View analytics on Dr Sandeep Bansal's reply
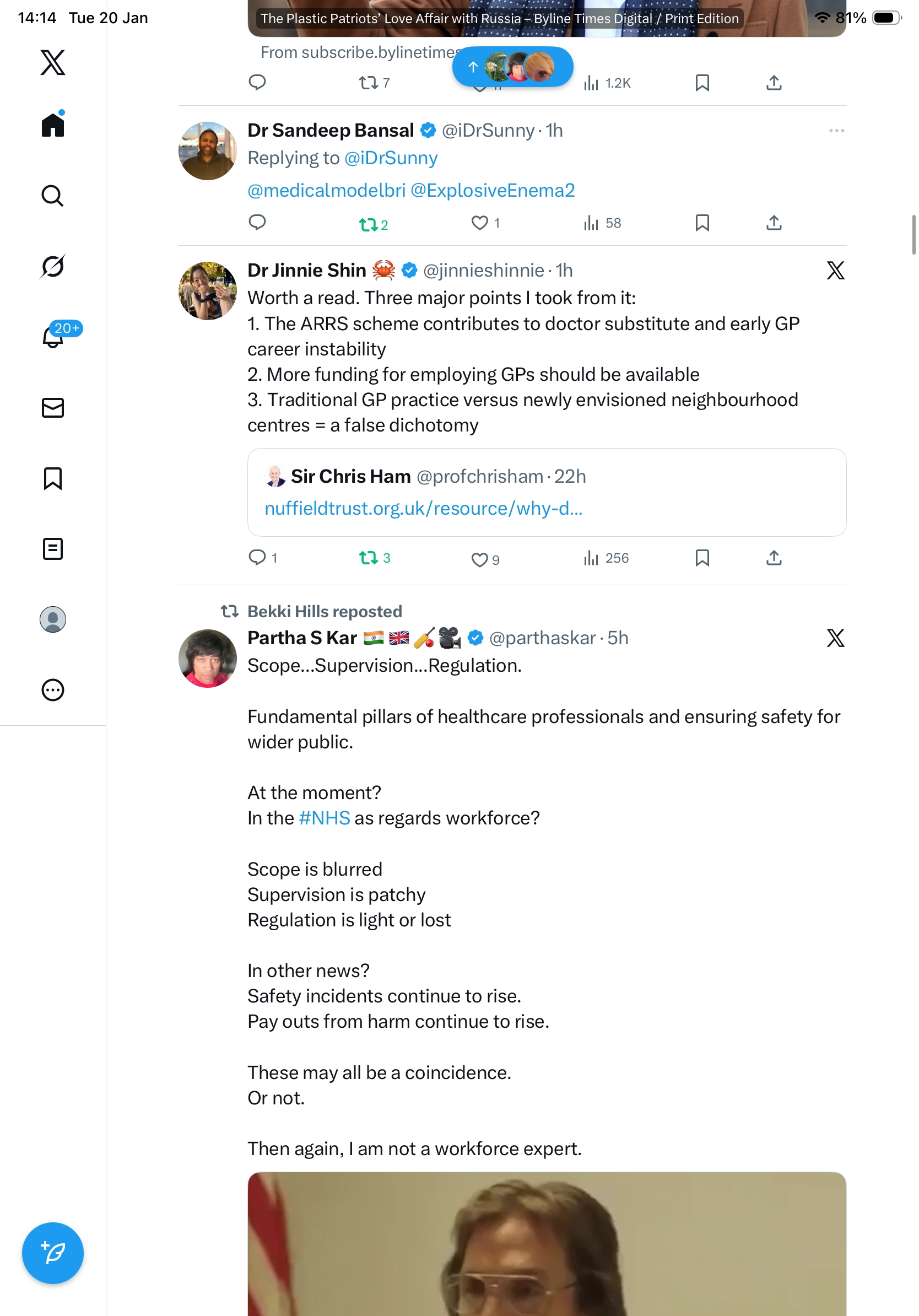This screenshot has height=1316, width=919. coord(602,223)
